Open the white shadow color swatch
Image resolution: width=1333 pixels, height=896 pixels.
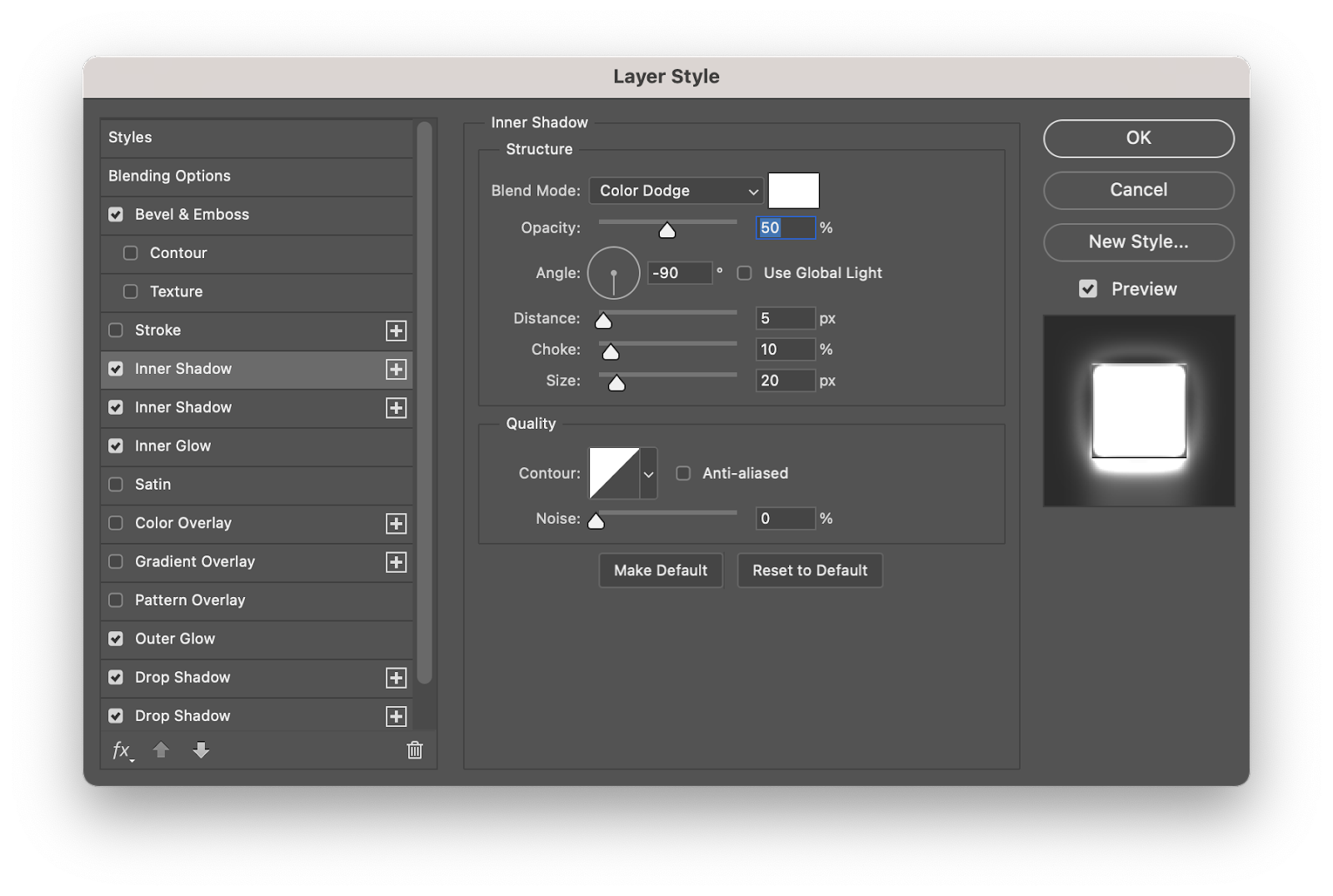coord(793,191)
